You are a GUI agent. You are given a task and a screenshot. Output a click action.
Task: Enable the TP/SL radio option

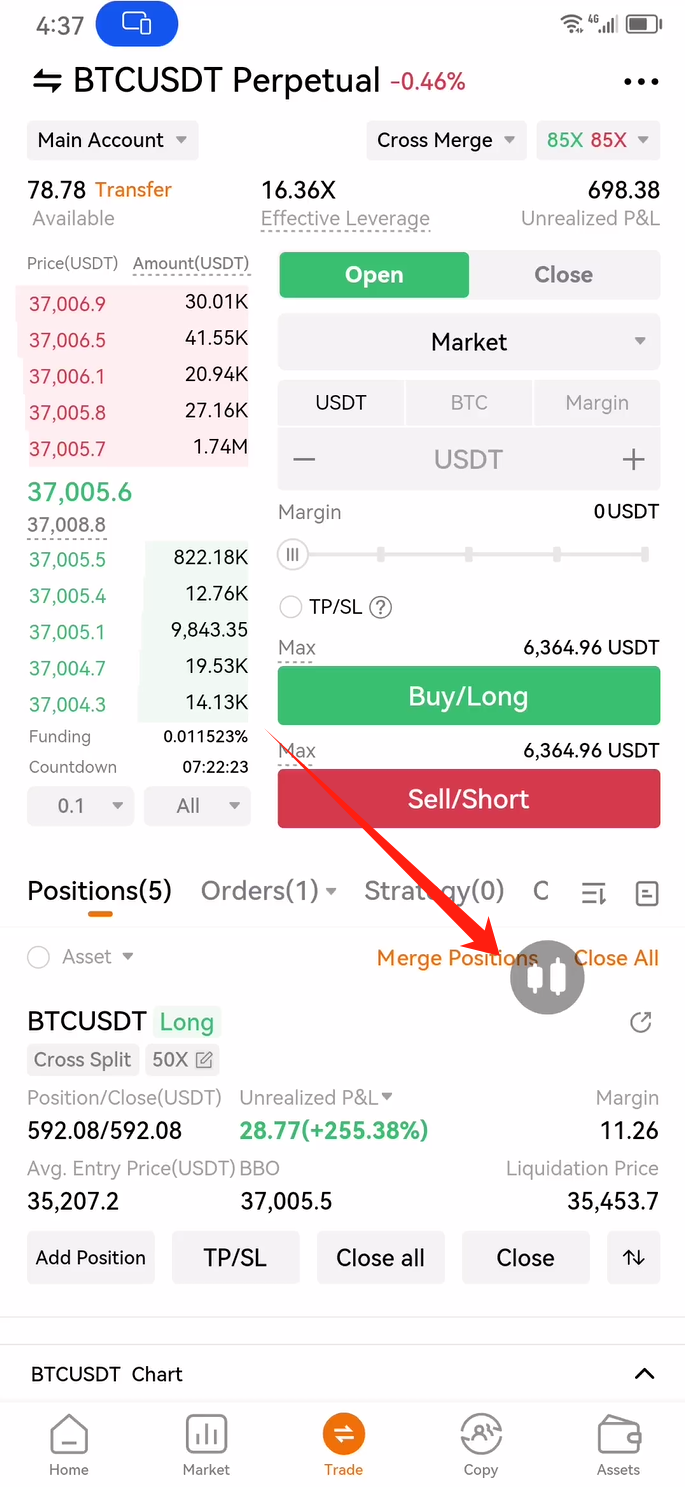(291, 607)
